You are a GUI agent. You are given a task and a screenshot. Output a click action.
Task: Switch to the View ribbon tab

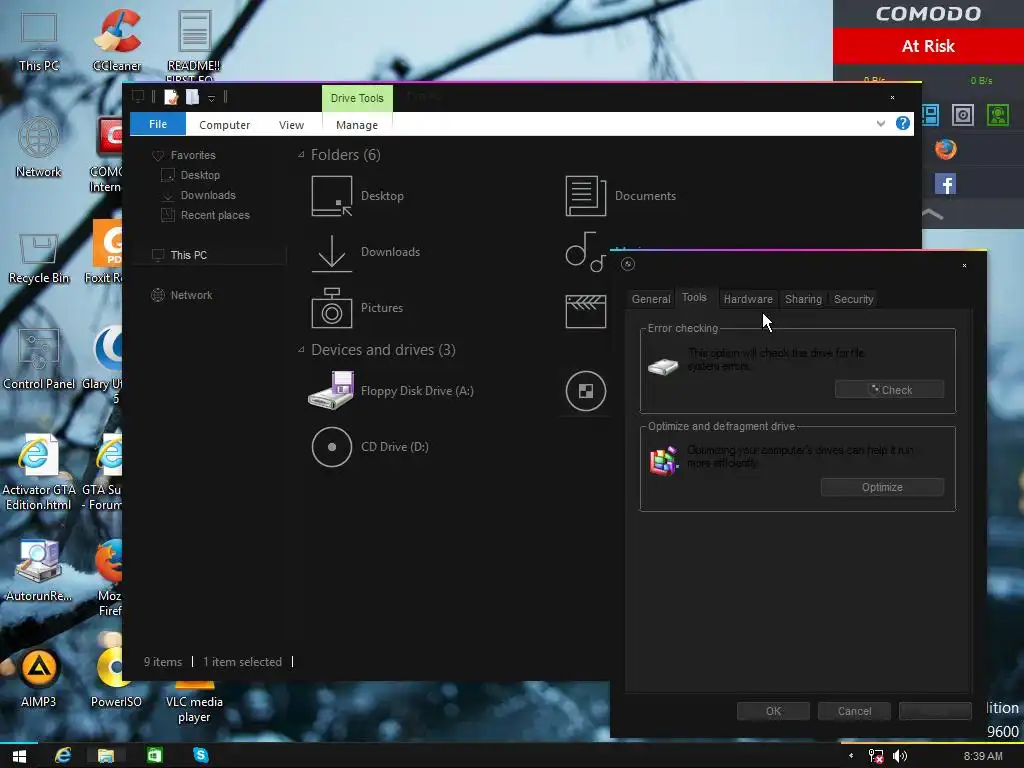(x=291, y=125)
